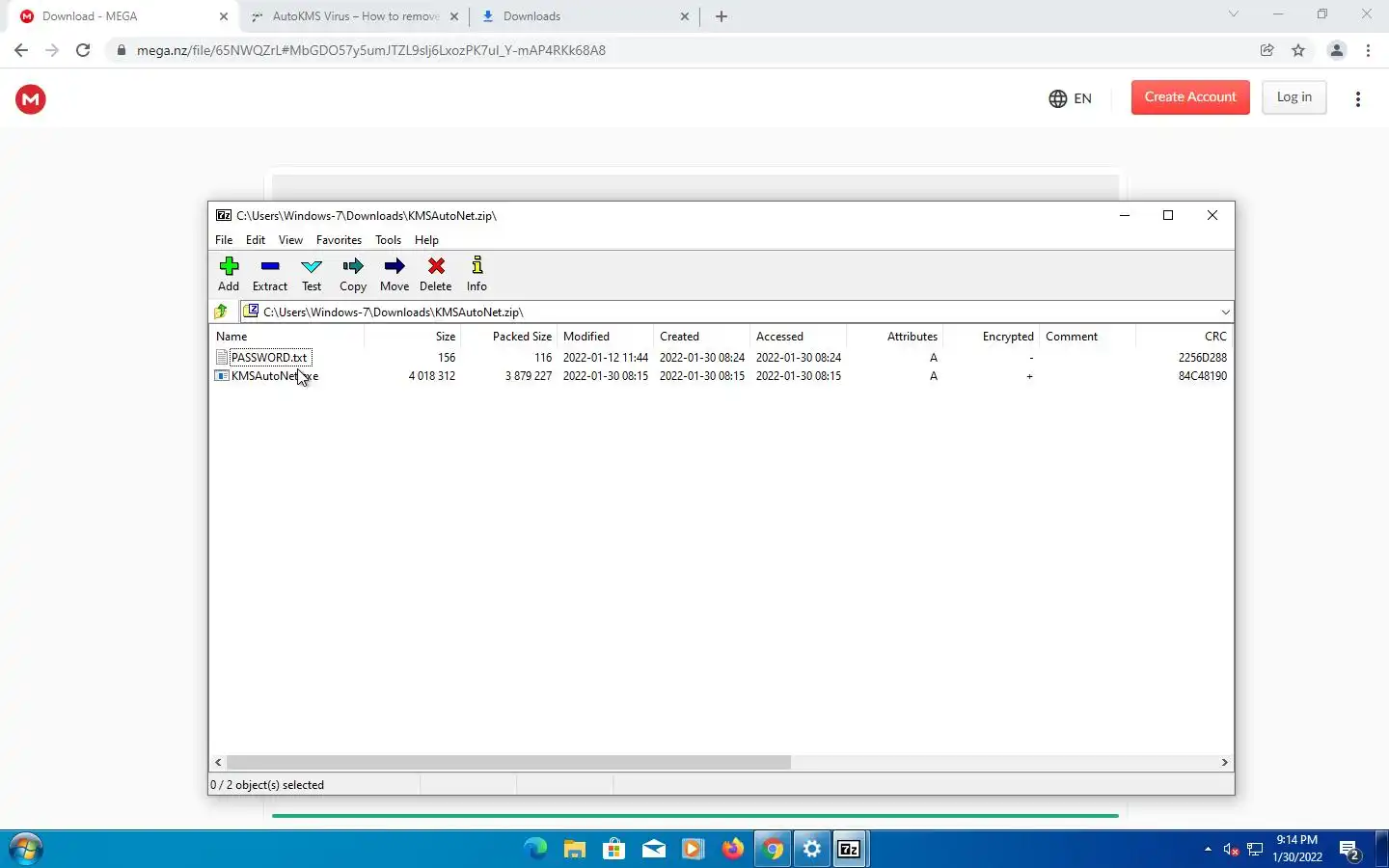Select the PASSWORD.txt file
Image resolution: width=1389 pixels, height=868 pixels.
click(x=269, y=357)
